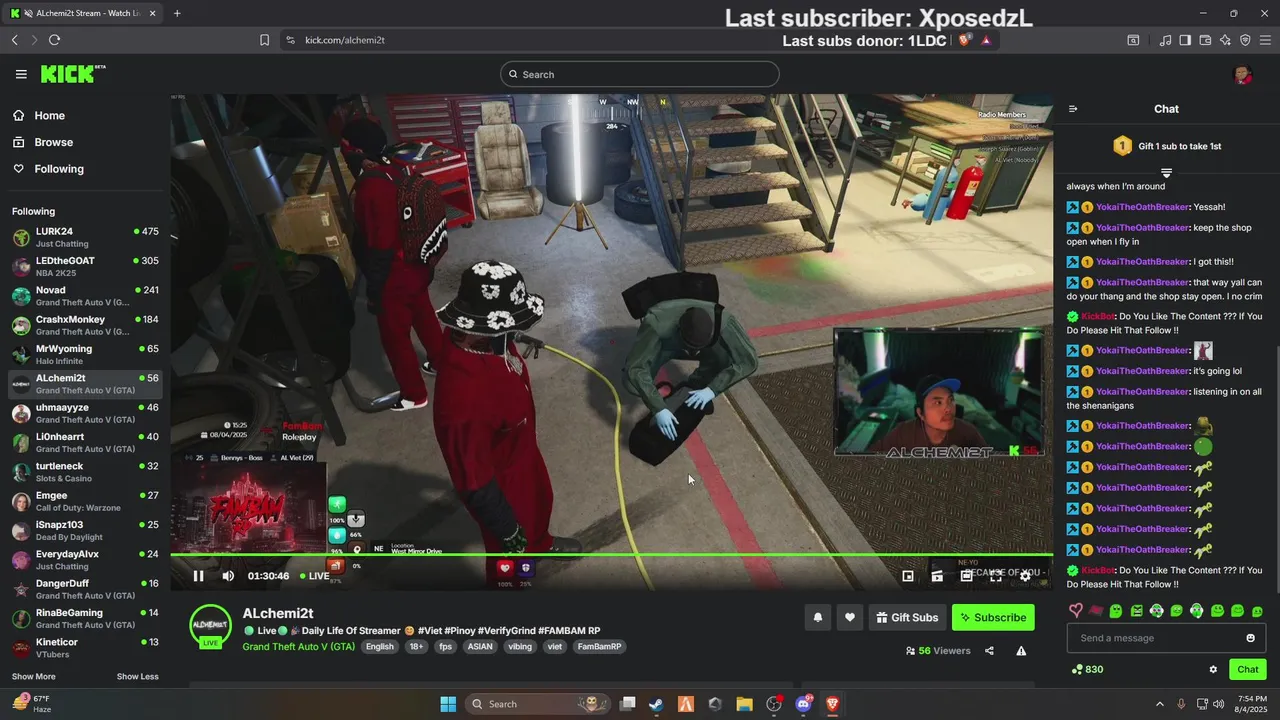The width and height of the screenshot is (1280, 720).
Task: Open a new browser tab plus button
Action: click(x=177, y=13)
